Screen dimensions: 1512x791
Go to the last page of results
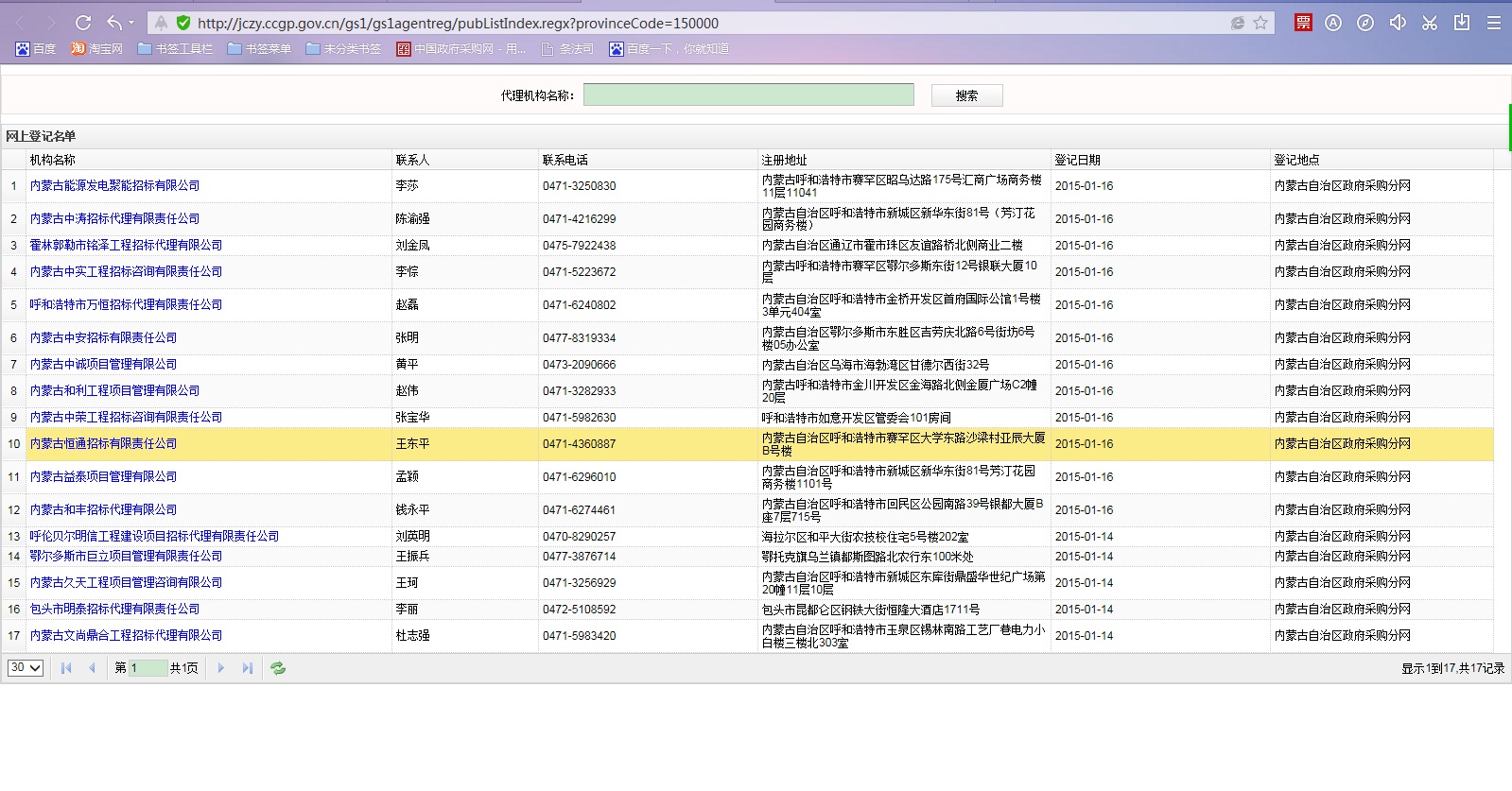click(248, 668)
